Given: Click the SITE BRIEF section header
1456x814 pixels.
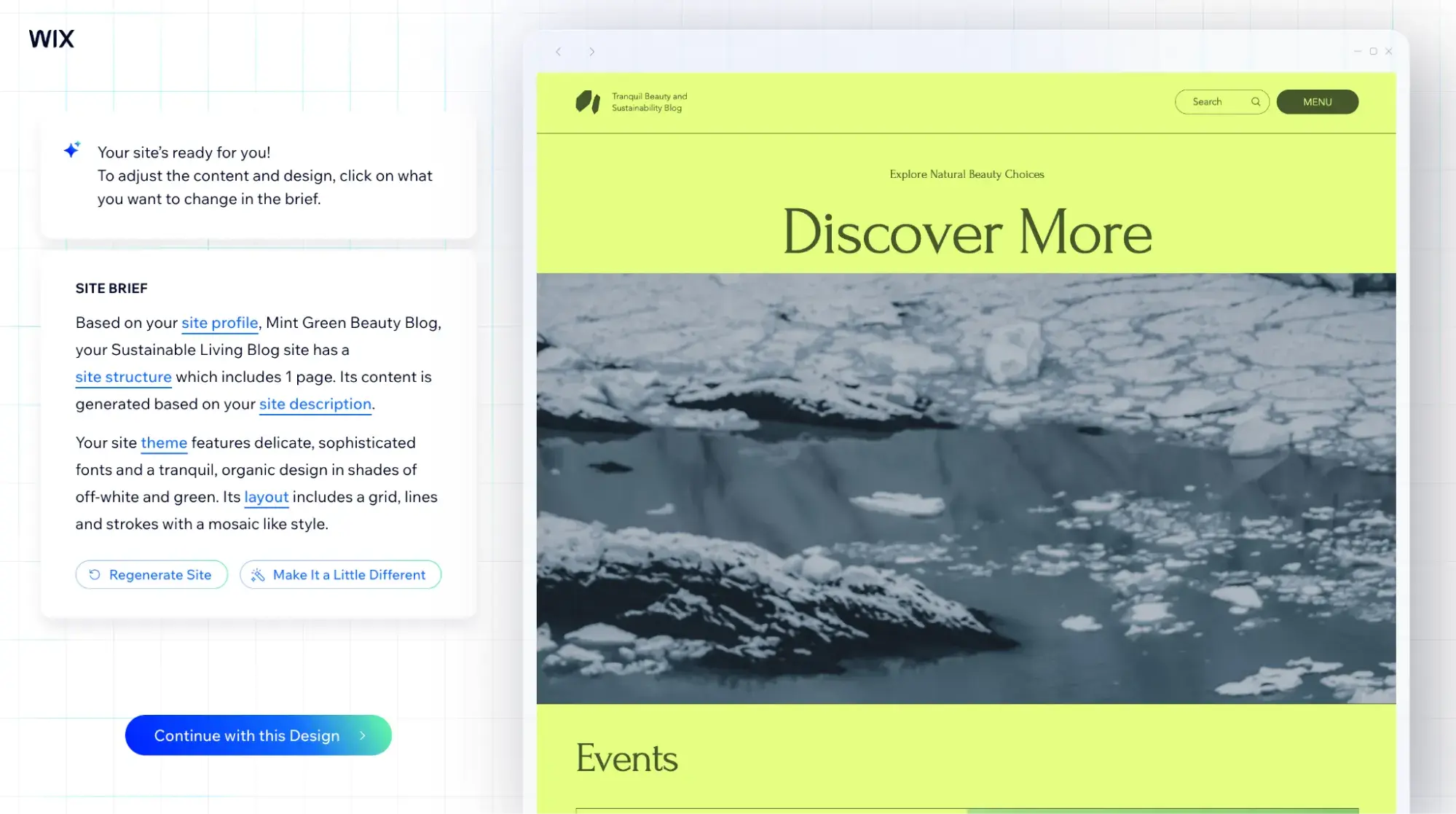Looking at the screenshot, I should point(111,288).
